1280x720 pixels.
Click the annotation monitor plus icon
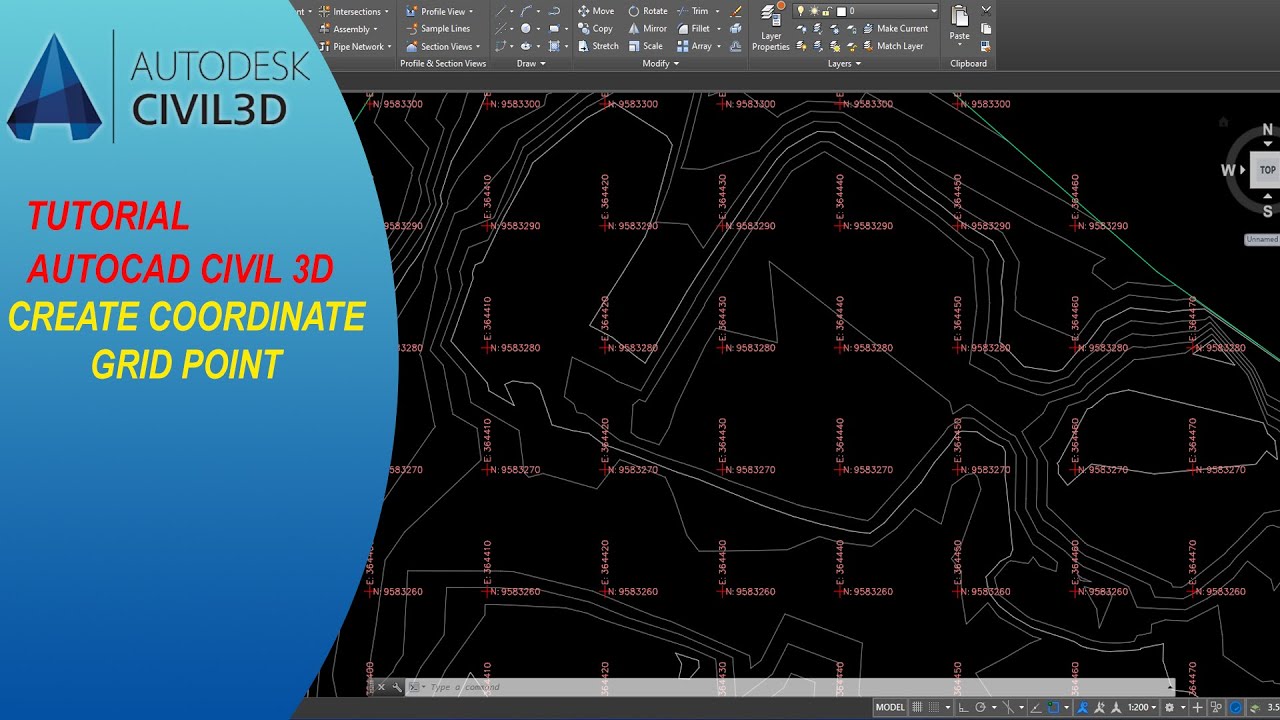(1197, 707)
